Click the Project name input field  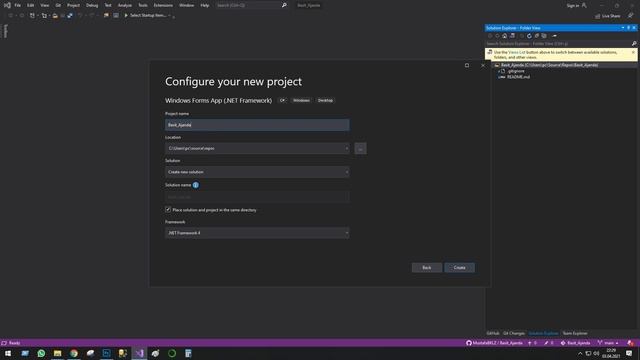coord(257,125)
